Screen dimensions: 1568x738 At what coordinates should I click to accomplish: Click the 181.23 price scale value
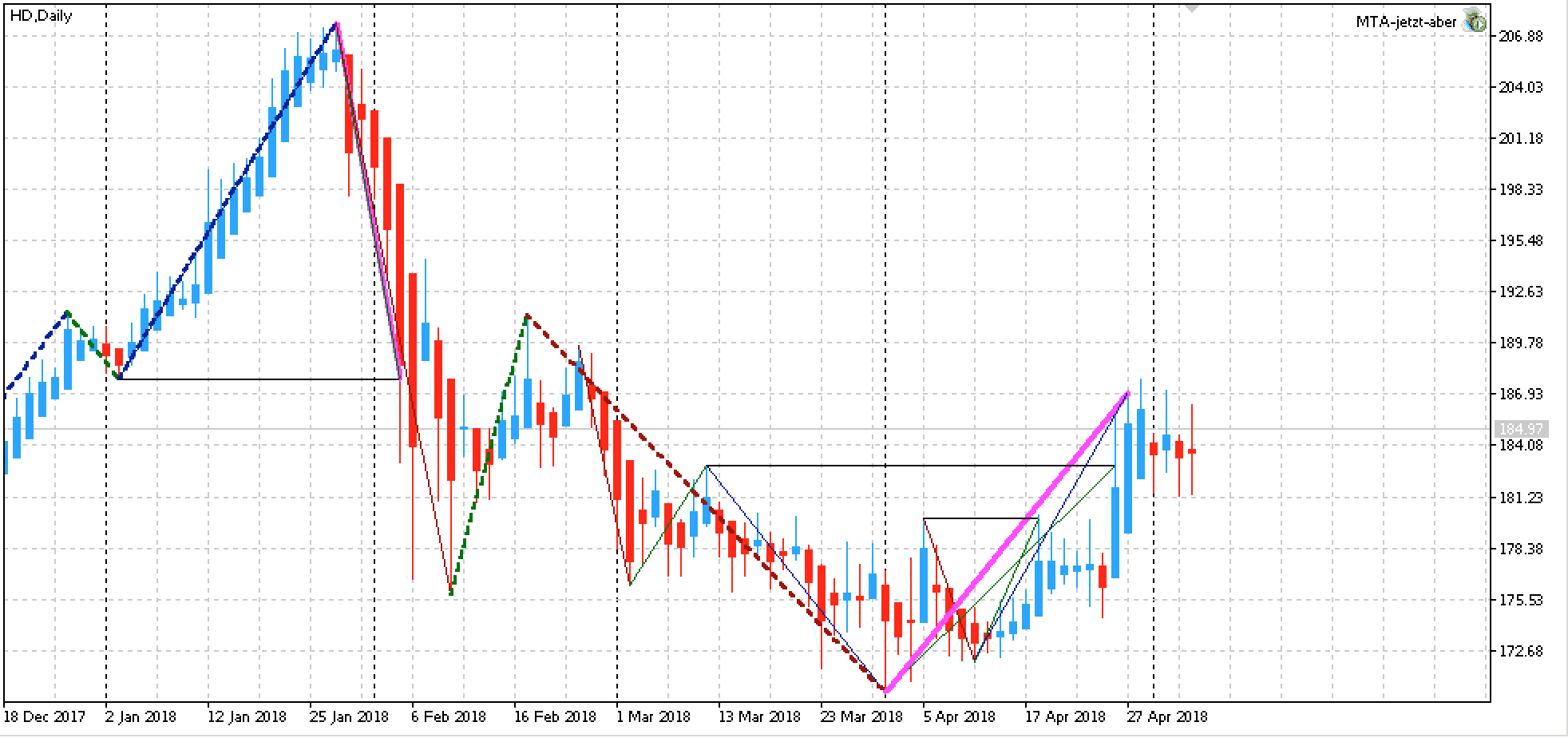[x=1520, y=498]
